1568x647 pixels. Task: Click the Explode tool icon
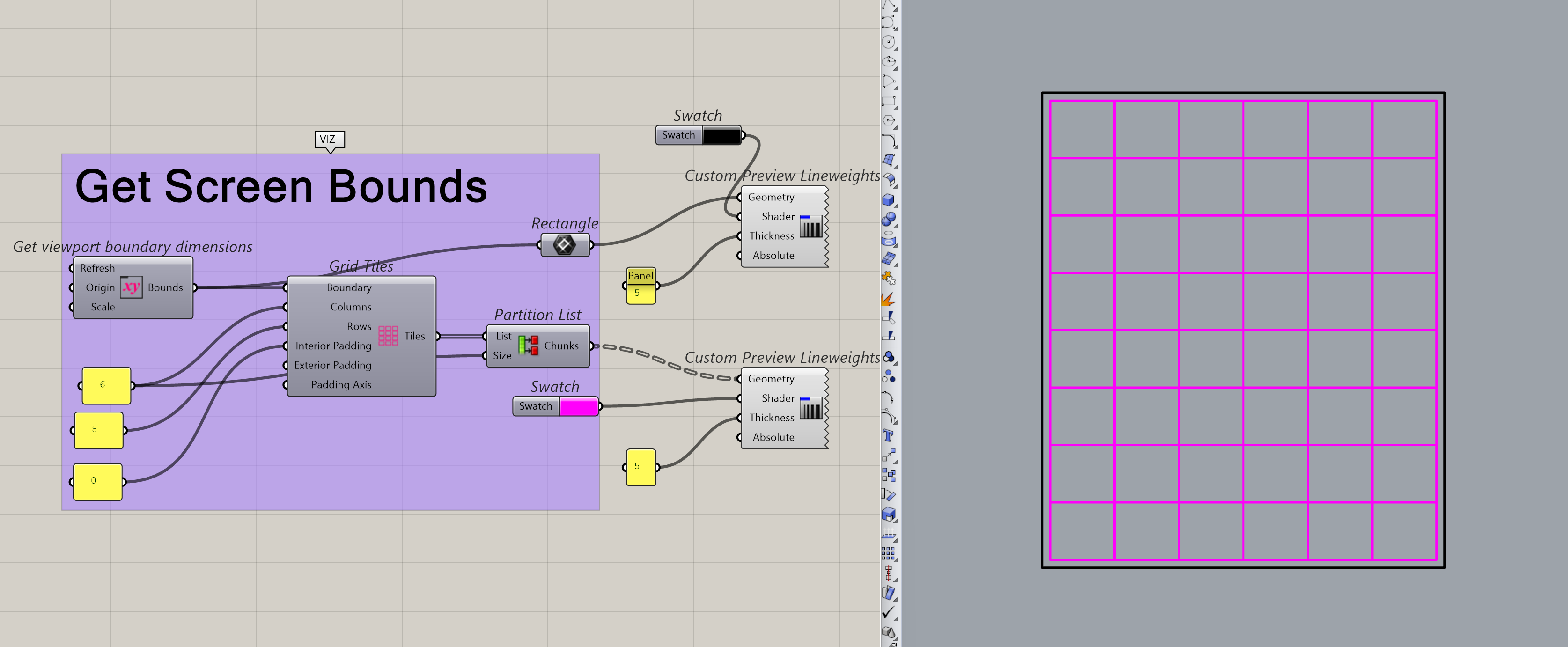point(888,298)
